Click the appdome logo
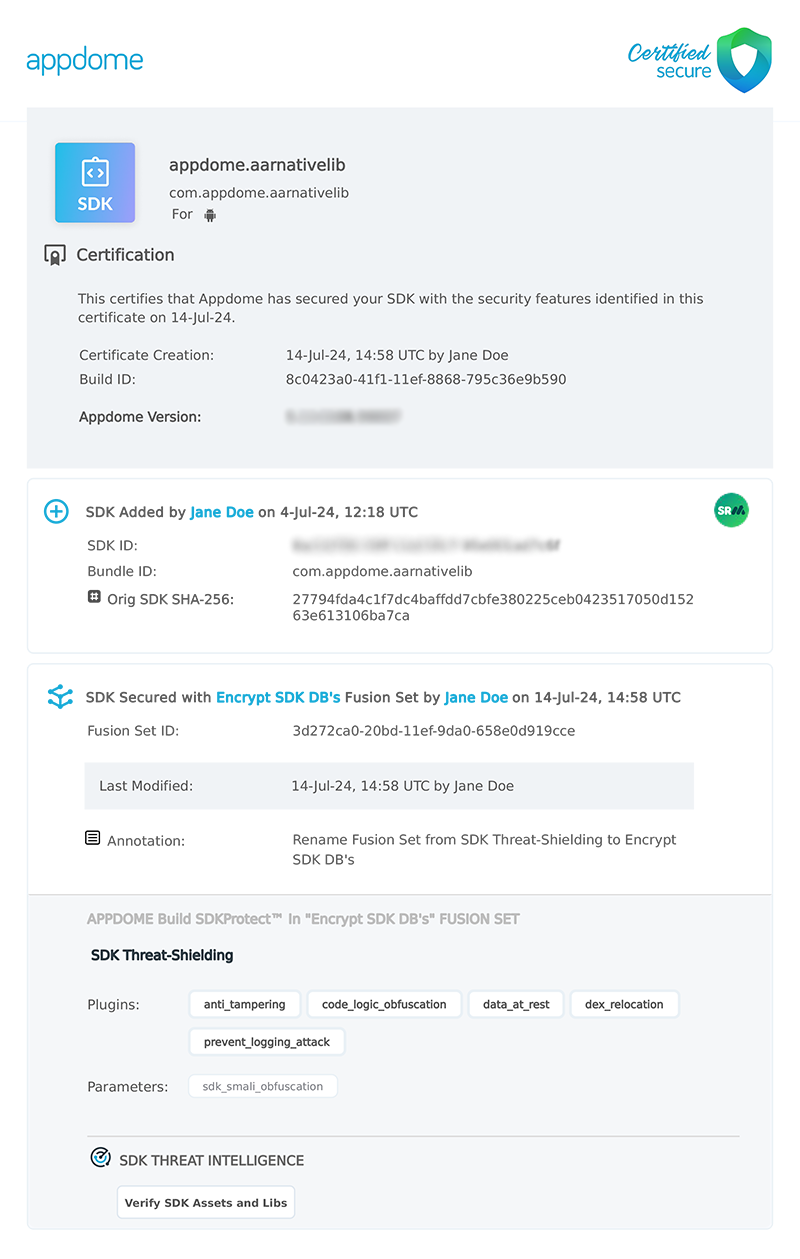Viewport: 800px width, 1259px height. [85, 60]
